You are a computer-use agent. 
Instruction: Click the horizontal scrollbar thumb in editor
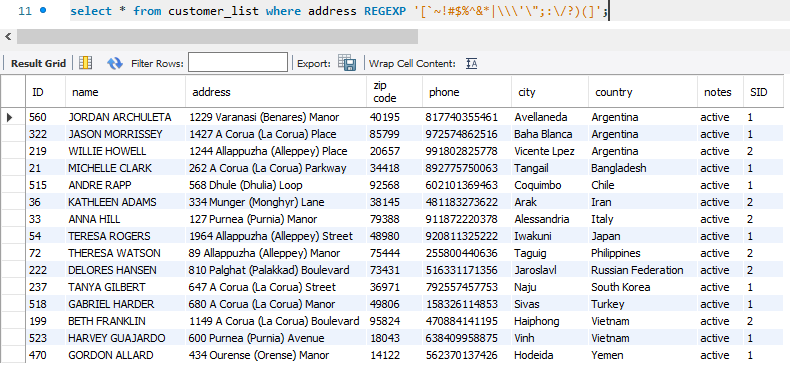[x=217, y=36]
